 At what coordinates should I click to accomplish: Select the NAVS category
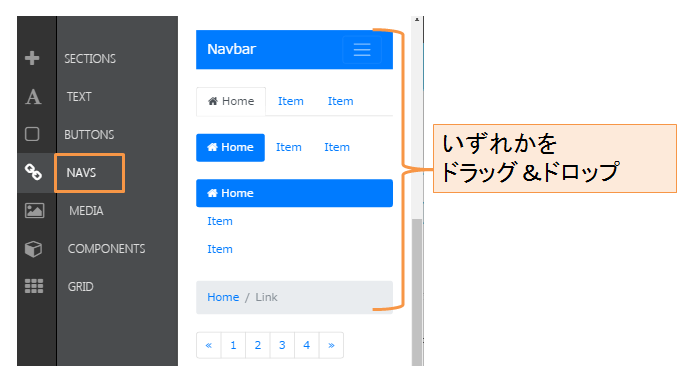point(81,173)
